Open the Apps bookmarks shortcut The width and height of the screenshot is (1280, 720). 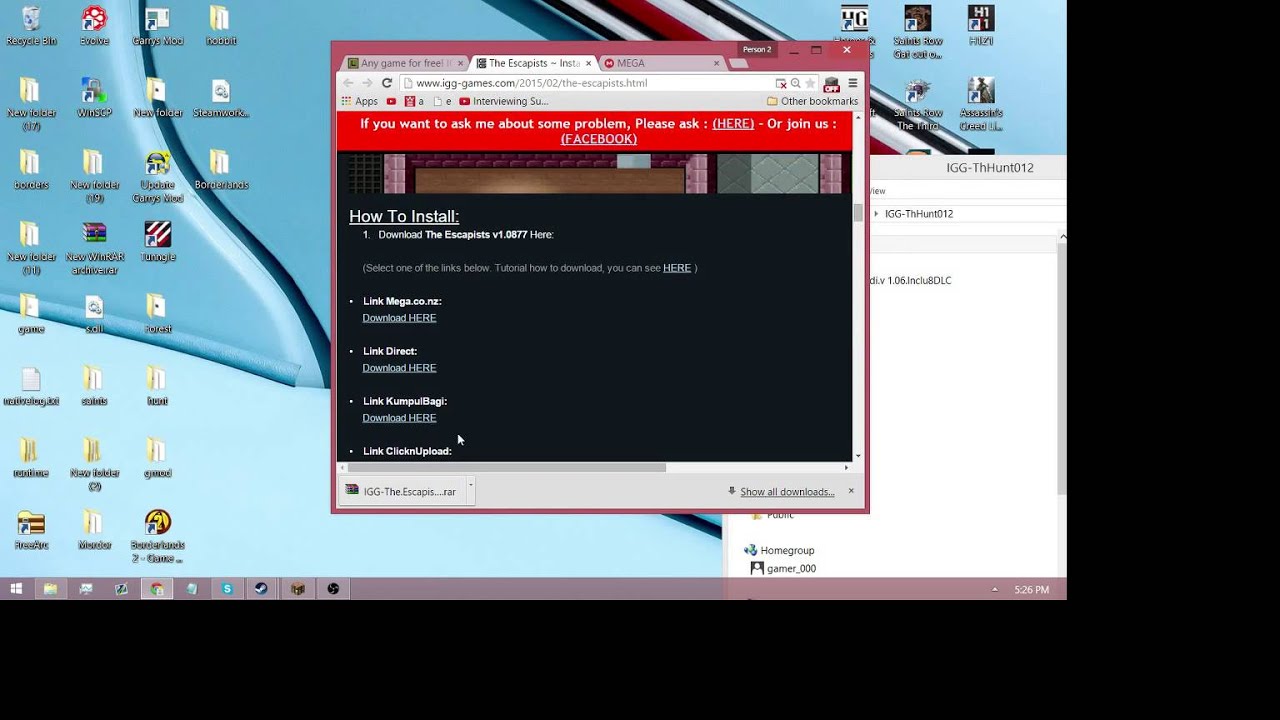click(x=360, y=101)
